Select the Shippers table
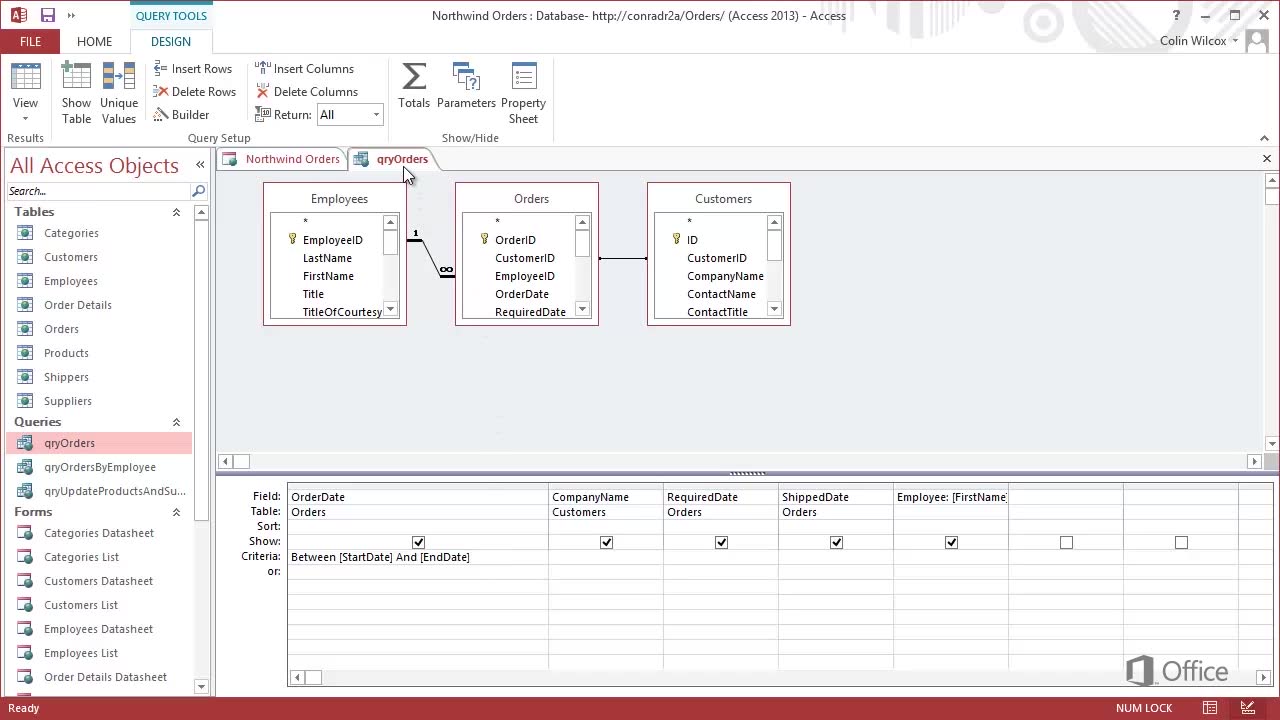The height and width of the screenshot is (720, 1280). (x=98, y=377)
